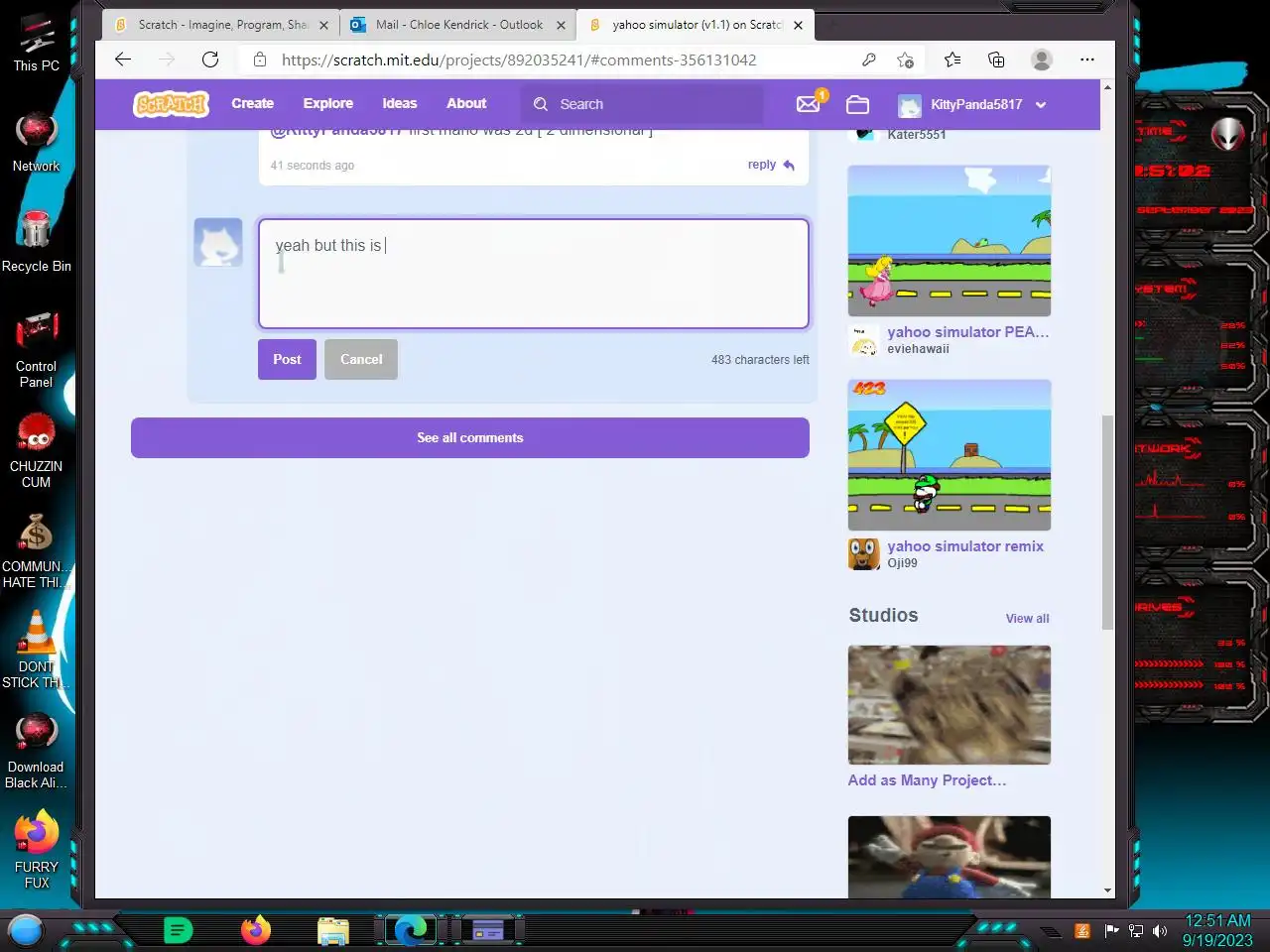The image size is (1270, 952).
Task: Open the yahoo simulator PEA... remix thumbnail
Action: point(950,241)
